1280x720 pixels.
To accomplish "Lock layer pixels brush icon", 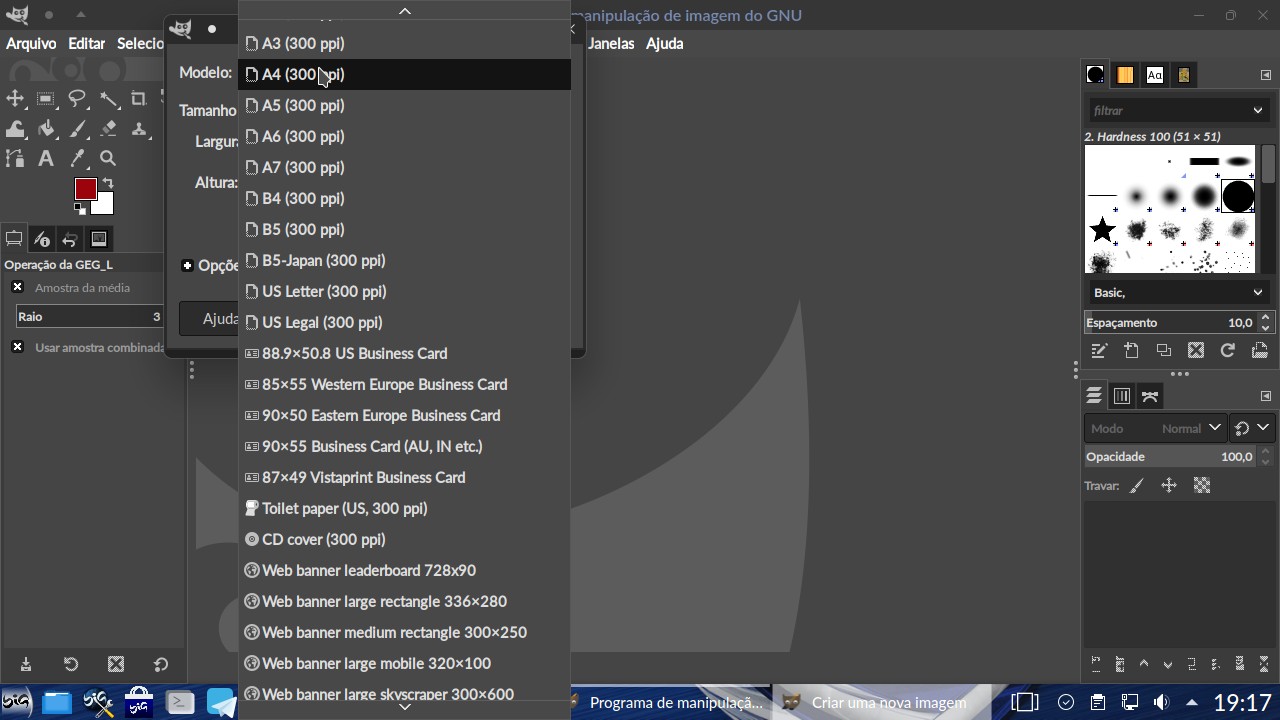I will pos(1137,486).
